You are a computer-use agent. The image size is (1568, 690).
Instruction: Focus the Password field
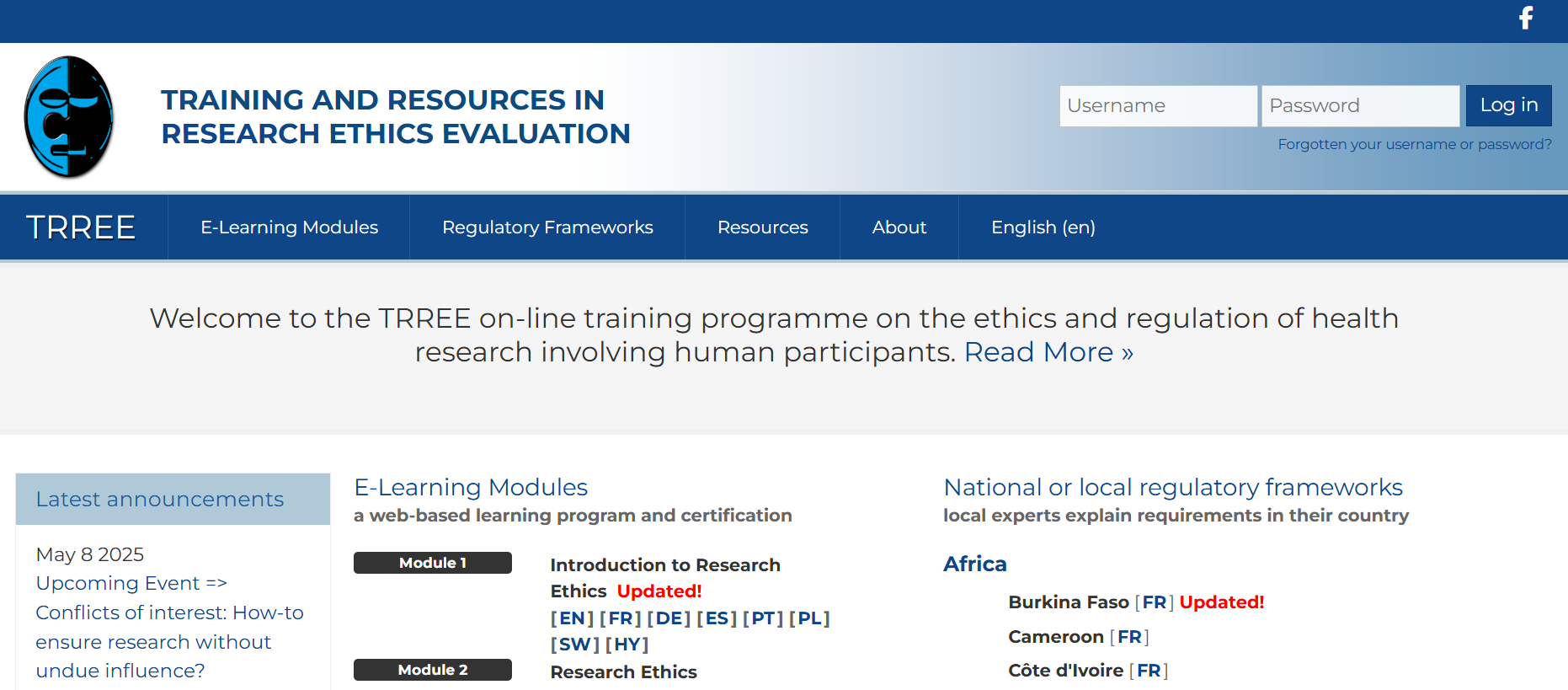coord(1359,106)
